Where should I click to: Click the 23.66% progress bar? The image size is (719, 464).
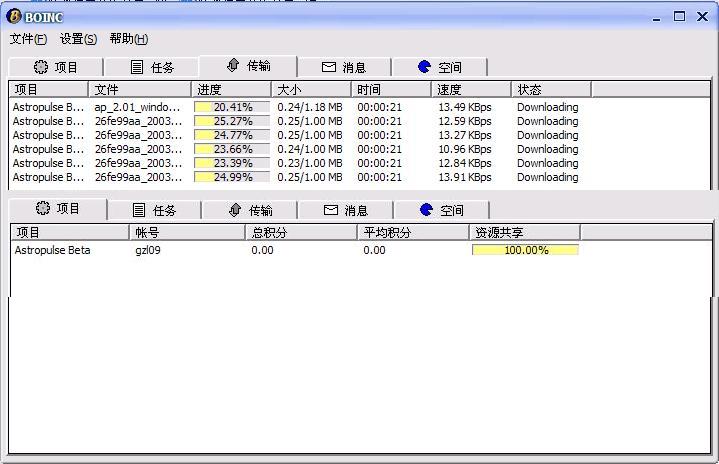232,149
